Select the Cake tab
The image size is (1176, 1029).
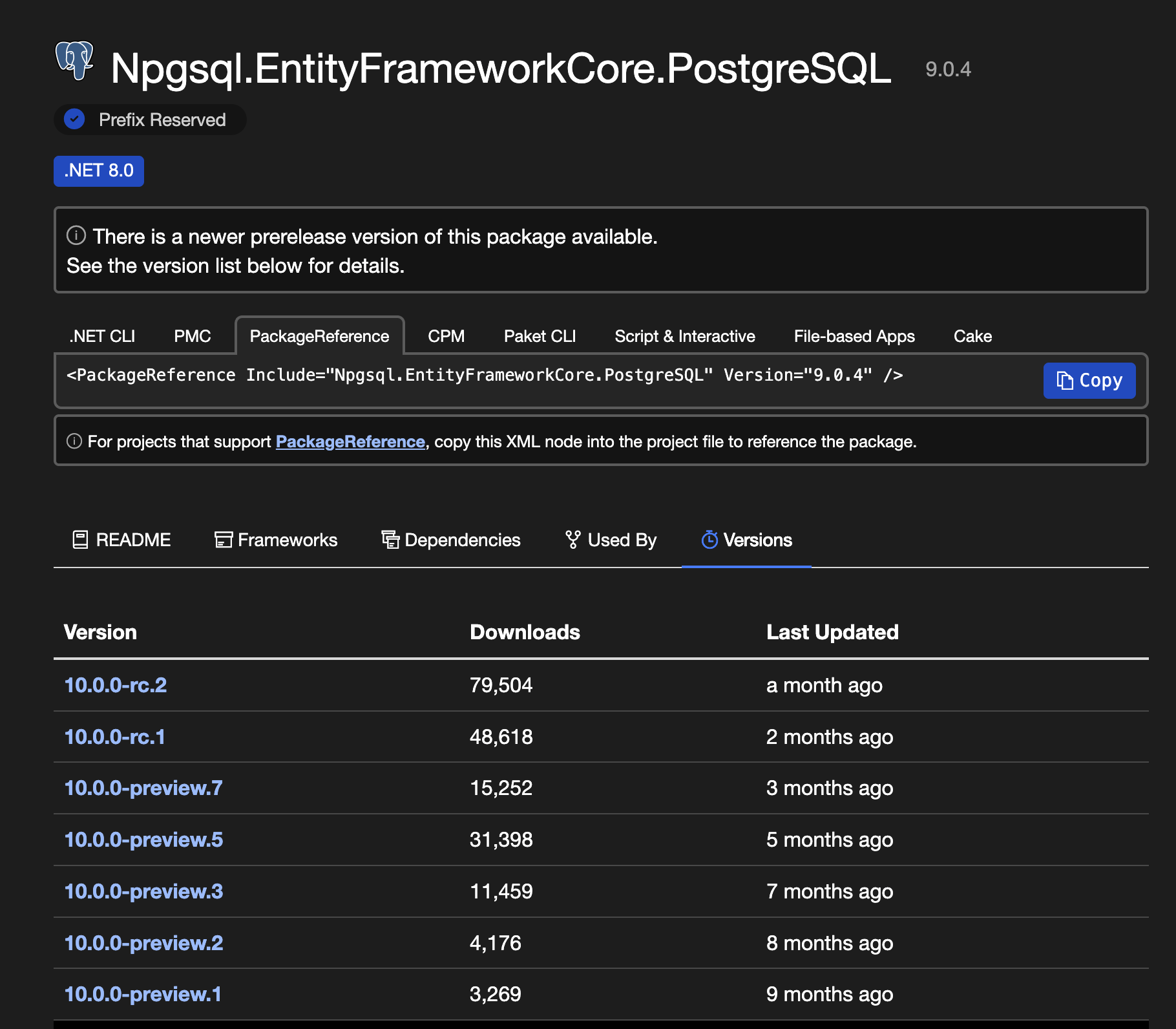pos(972,336)
